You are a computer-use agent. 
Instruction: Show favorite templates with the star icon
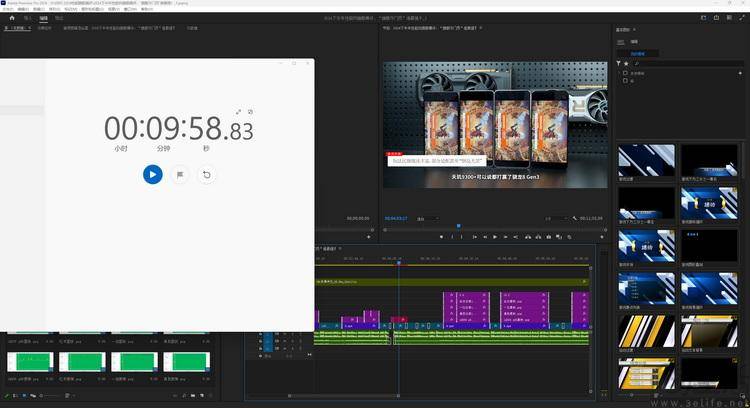click(x=626, y=63)
